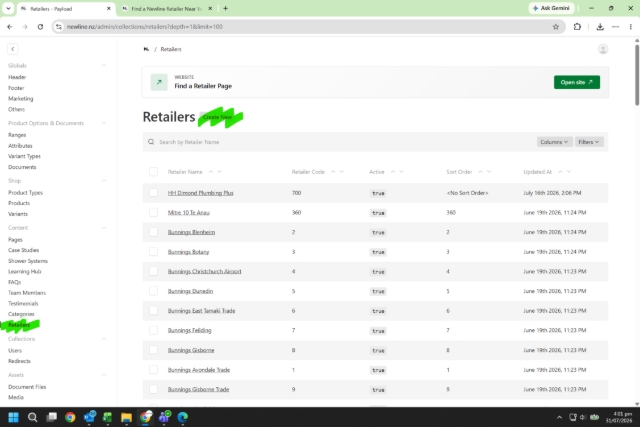The image size is (640, 427).
Task: Open File Explorer from the taskbar
Action: tap(126, 417)
